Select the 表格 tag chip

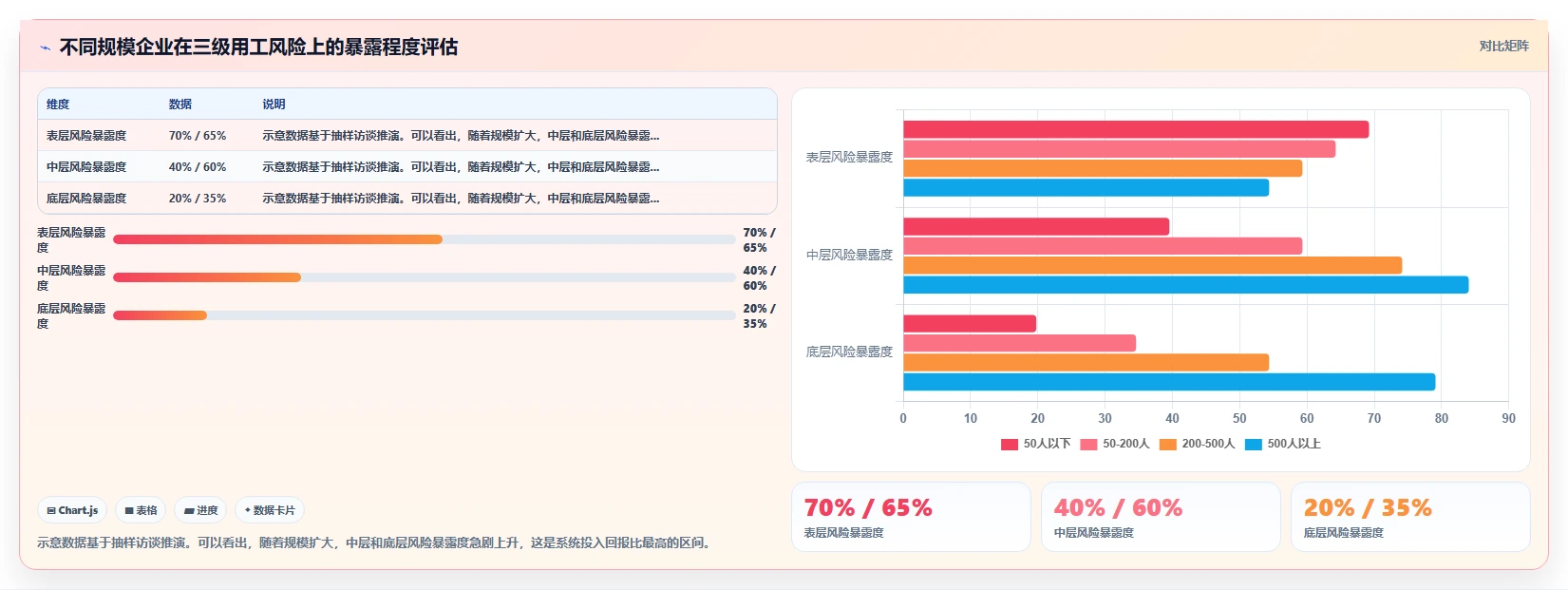(141, 510)
